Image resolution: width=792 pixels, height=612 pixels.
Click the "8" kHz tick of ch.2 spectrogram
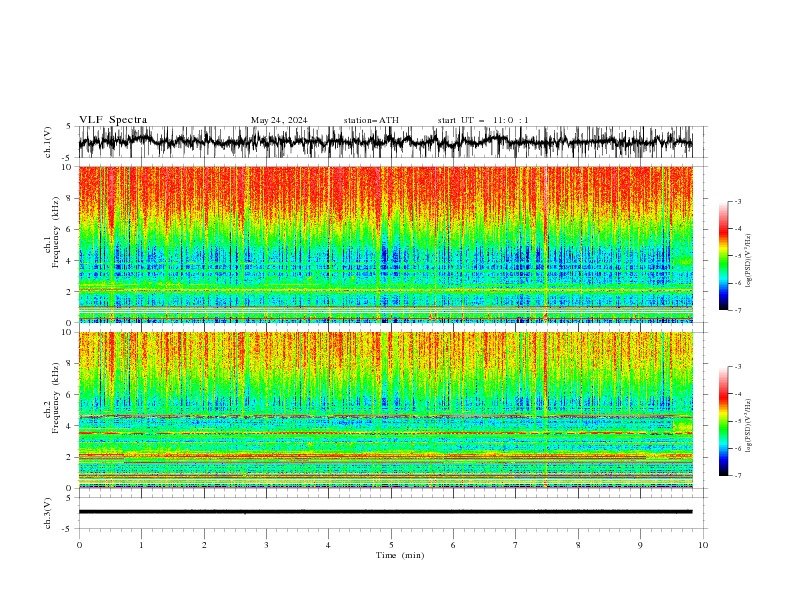click(70, 364)
